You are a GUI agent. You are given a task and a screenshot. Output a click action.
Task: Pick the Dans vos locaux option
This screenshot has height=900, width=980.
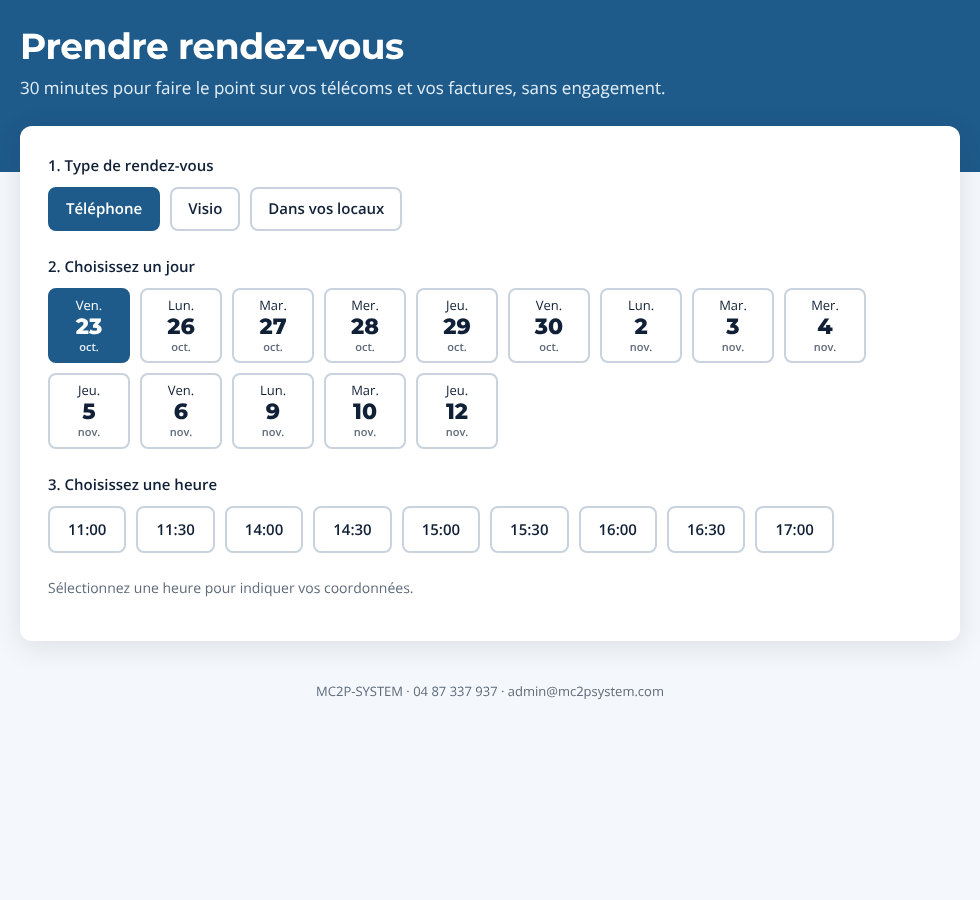(x=326, y=209)
